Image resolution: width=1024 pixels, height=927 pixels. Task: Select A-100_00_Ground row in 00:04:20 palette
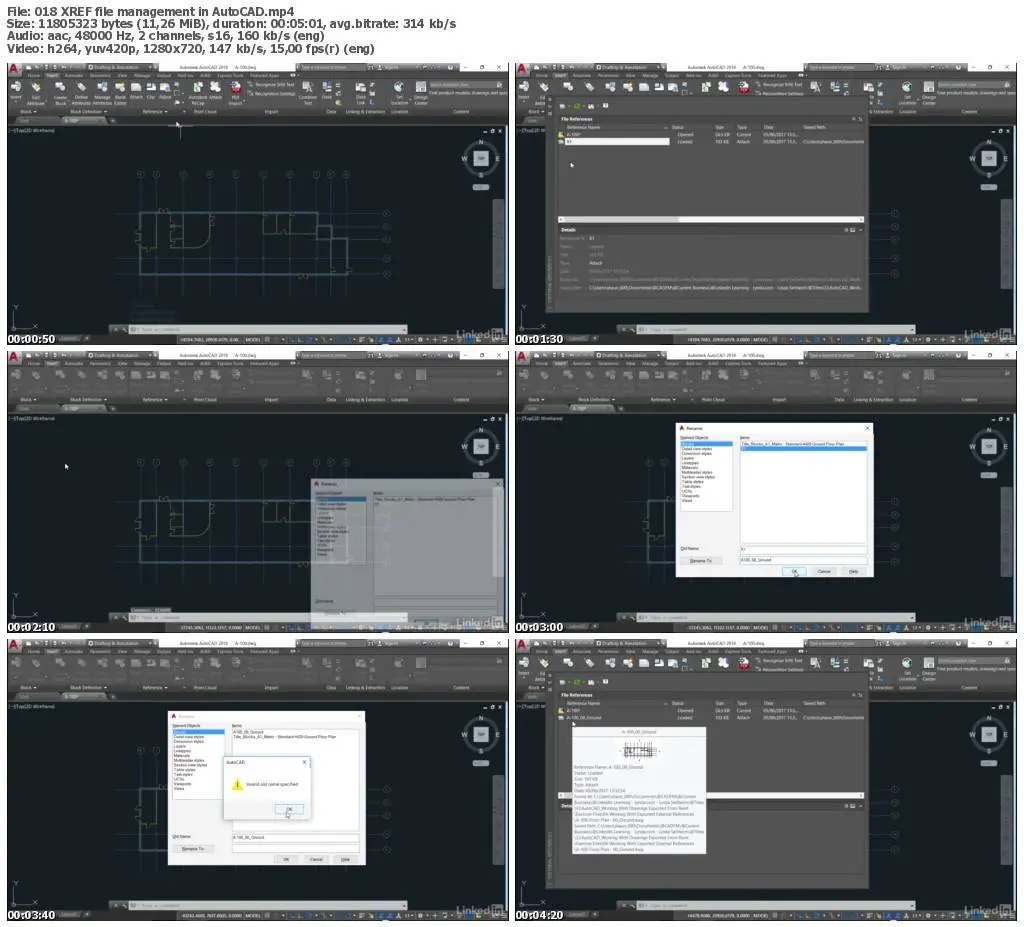point(711,717)
